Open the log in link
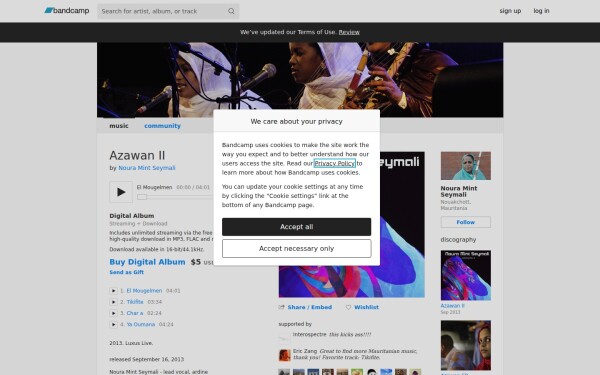Screen dimensions: 600x375 pos(541,11)
